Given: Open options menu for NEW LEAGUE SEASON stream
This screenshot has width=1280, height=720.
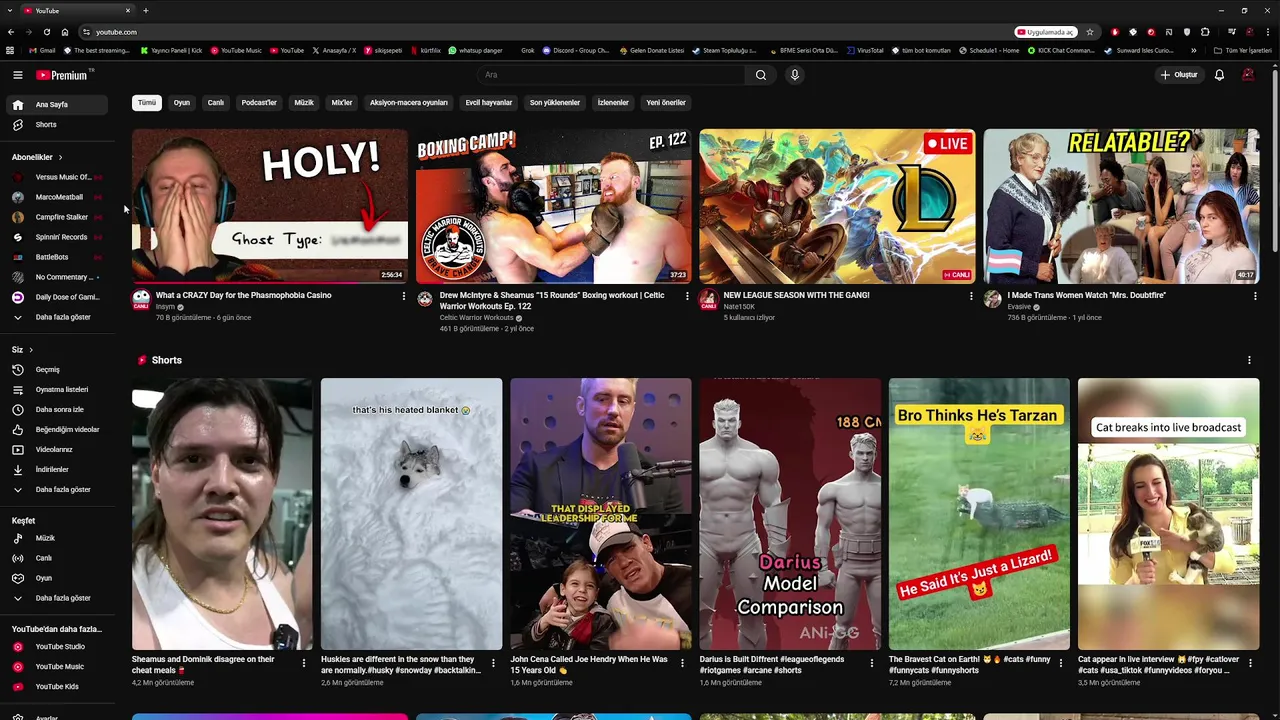Looking at the screenshot, I should pyautogui.click(x=971, y=296).
